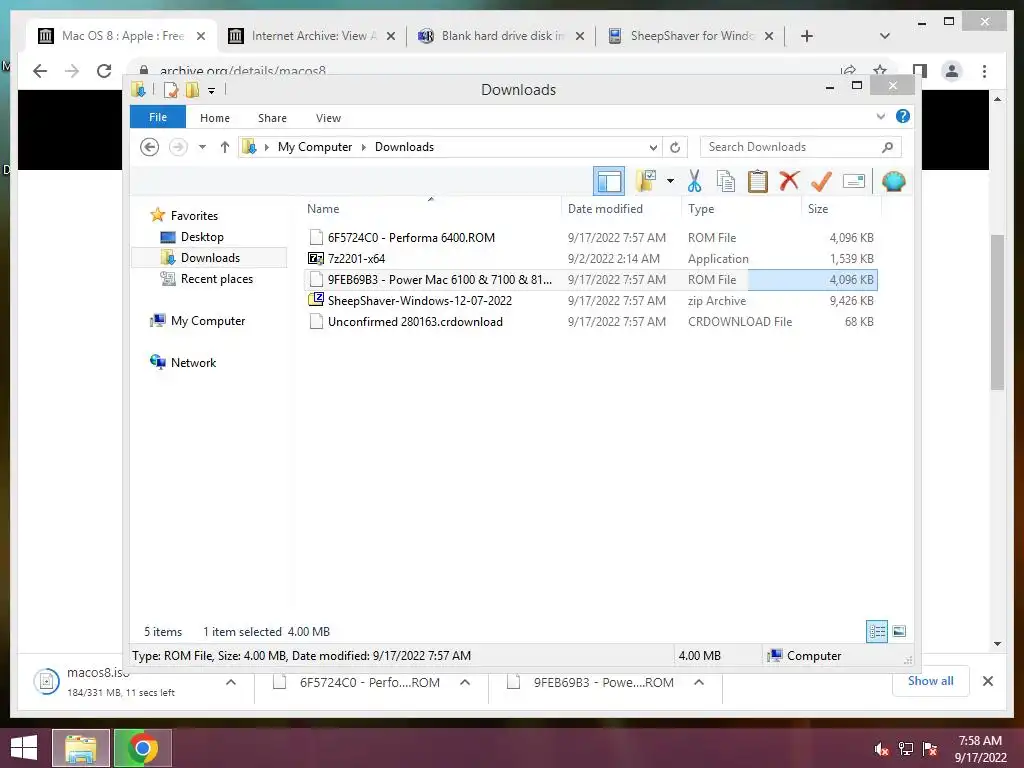Click the new folder toolbar icon

[x=646, y=181]
